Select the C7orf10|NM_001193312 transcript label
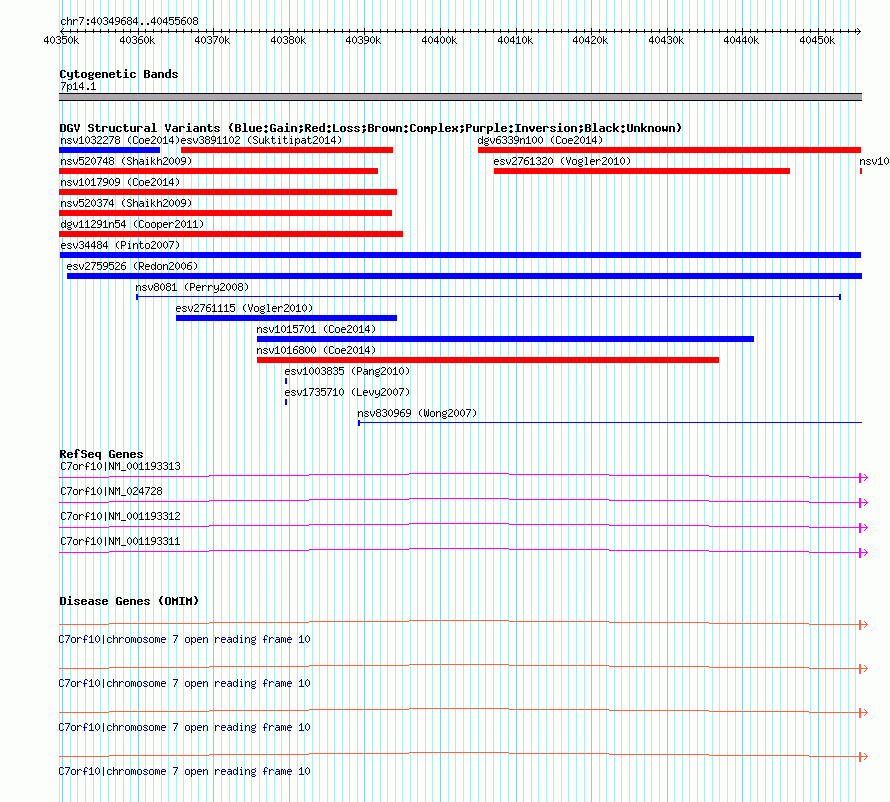The height and width of the screenshot is (802, 890). click(120, 517)
